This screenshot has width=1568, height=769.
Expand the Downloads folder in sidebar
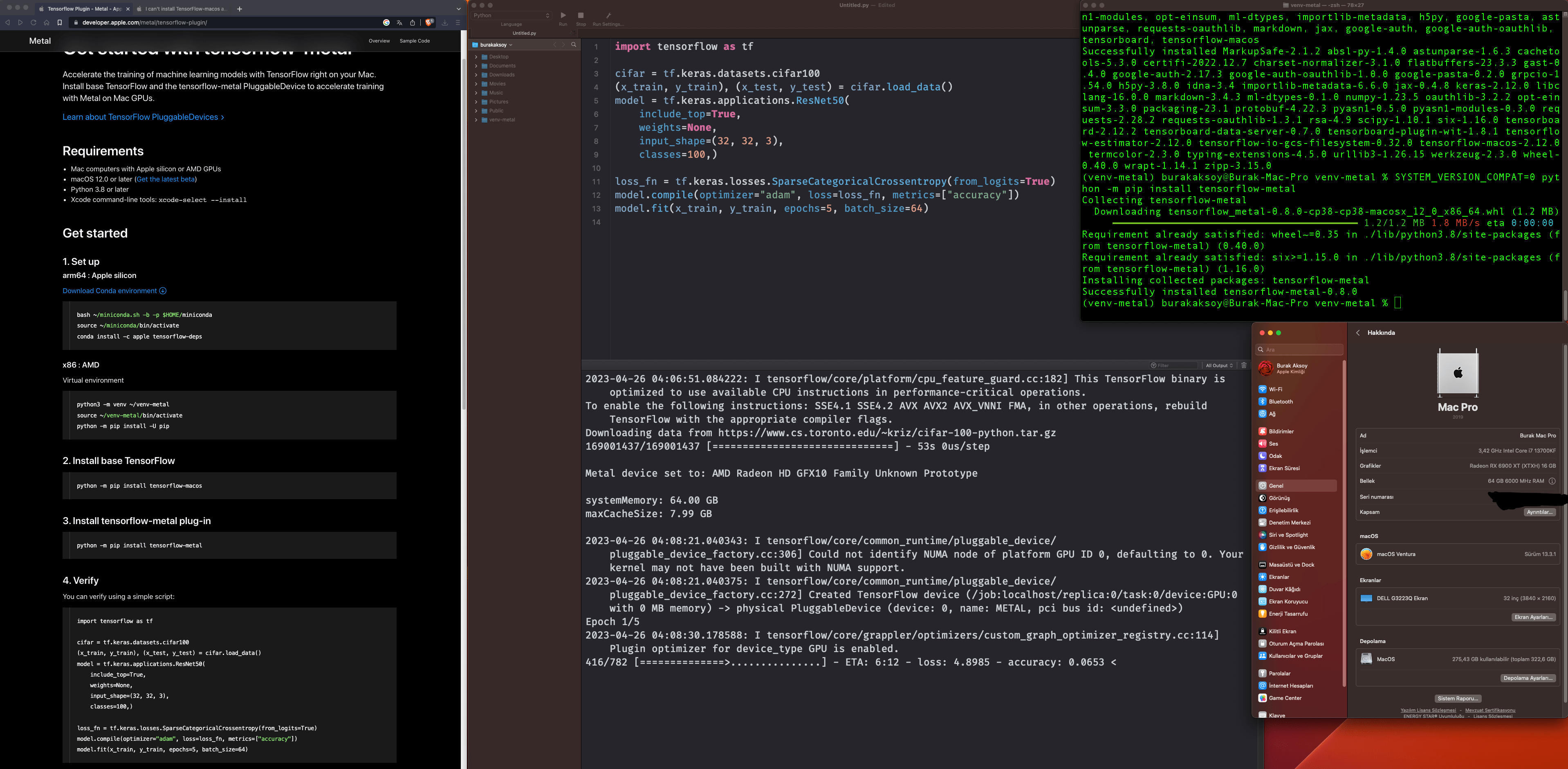[x=476, y=75]
